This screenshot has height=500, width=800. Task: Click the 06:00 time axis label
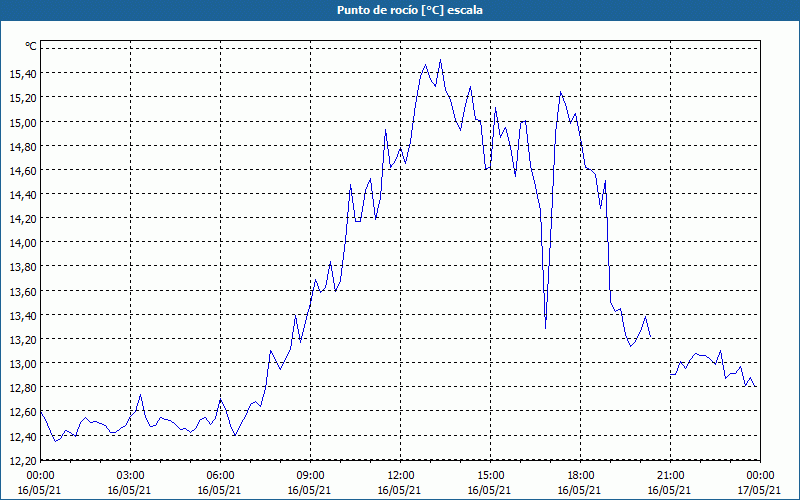(x=220, y=476)
